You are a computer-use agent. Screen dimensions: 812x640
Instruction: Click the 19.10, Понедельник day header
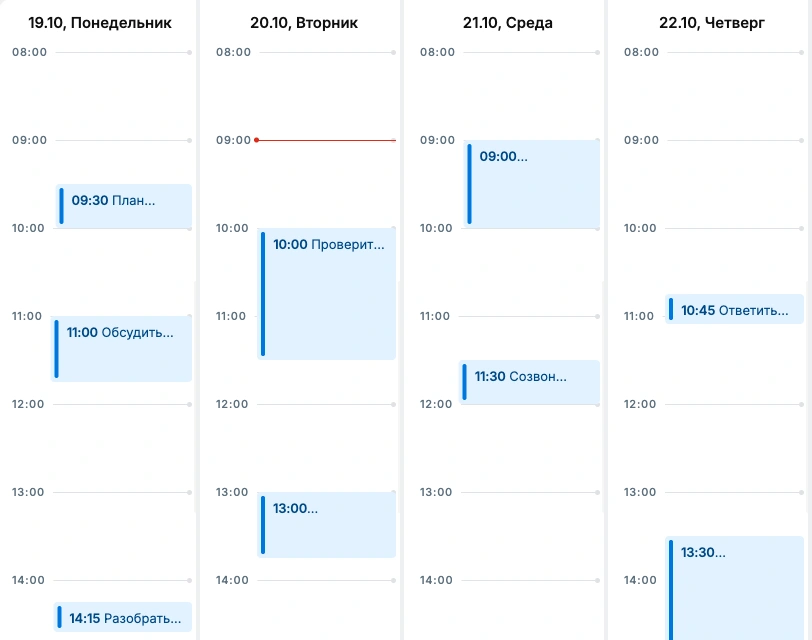click(99, 23)
